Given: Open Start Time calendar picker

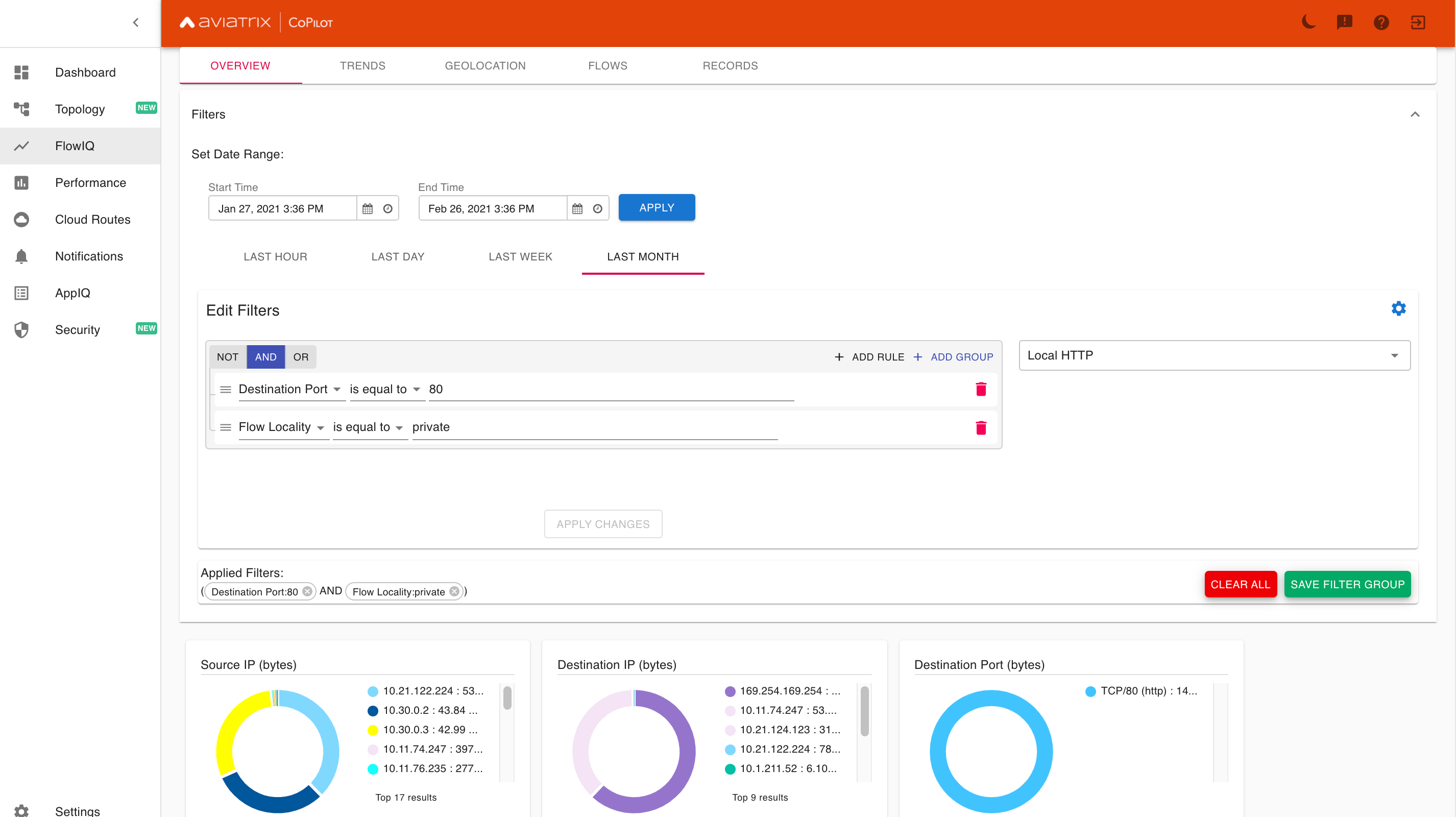Looking at the screenshot, I should (x=368, y=209).
